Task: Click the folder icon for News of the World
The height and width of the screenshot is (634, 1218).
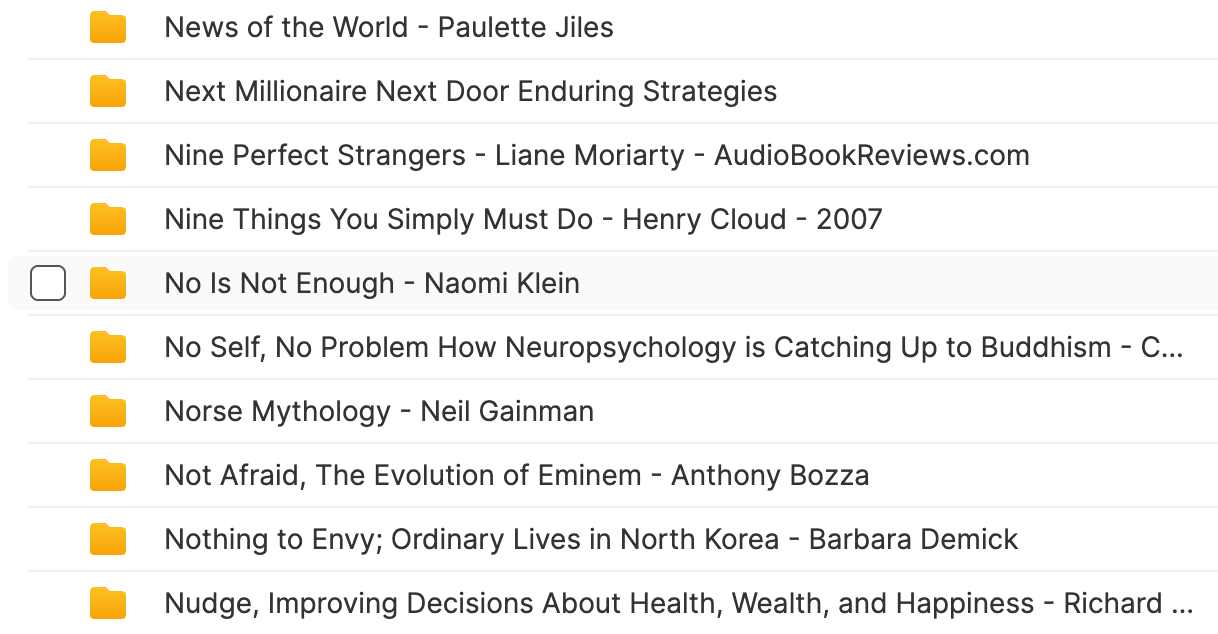Action: 108,28
